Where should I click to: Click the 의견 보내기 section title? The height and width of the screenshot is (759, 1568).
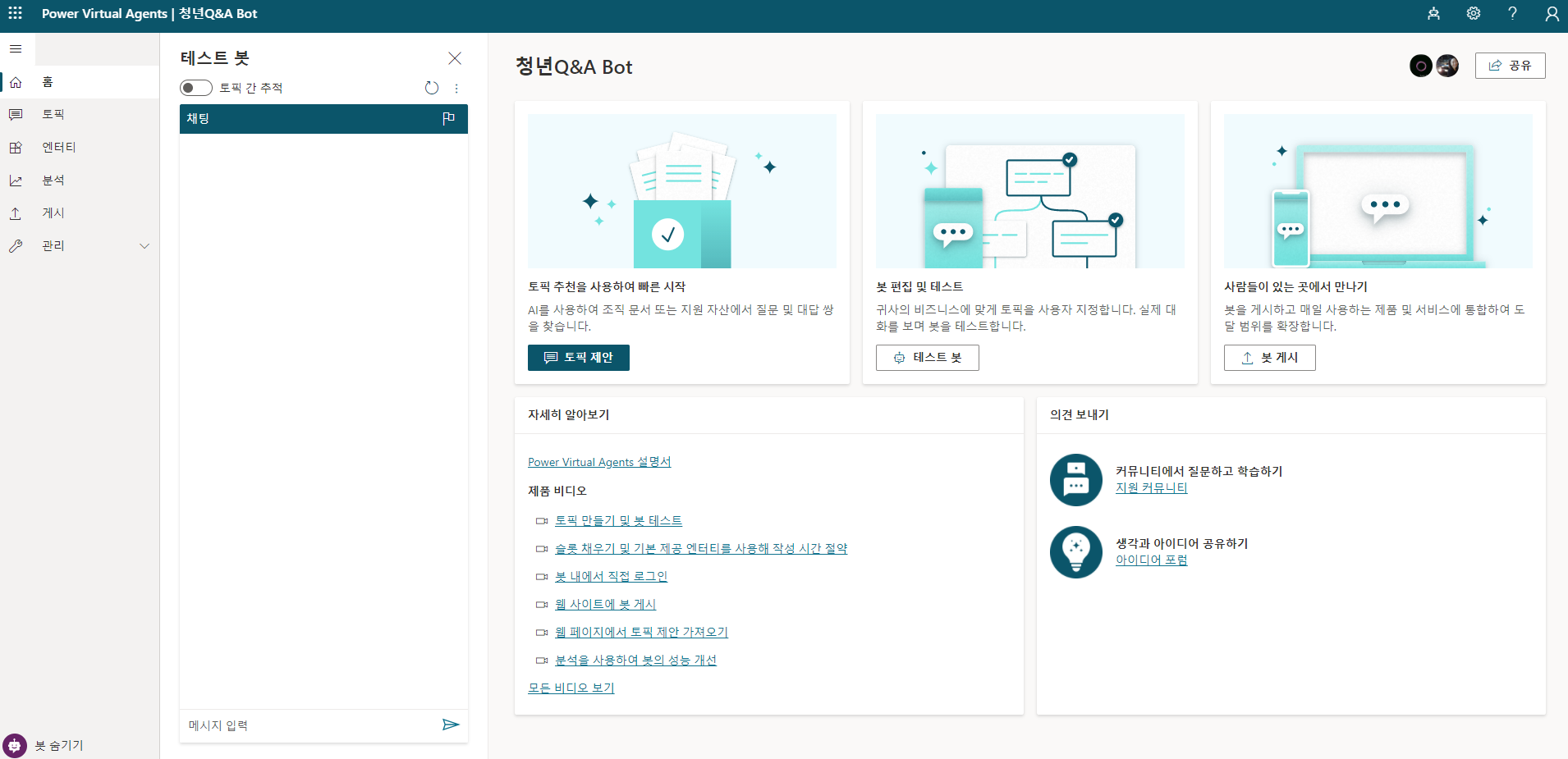coord(1079,415)
